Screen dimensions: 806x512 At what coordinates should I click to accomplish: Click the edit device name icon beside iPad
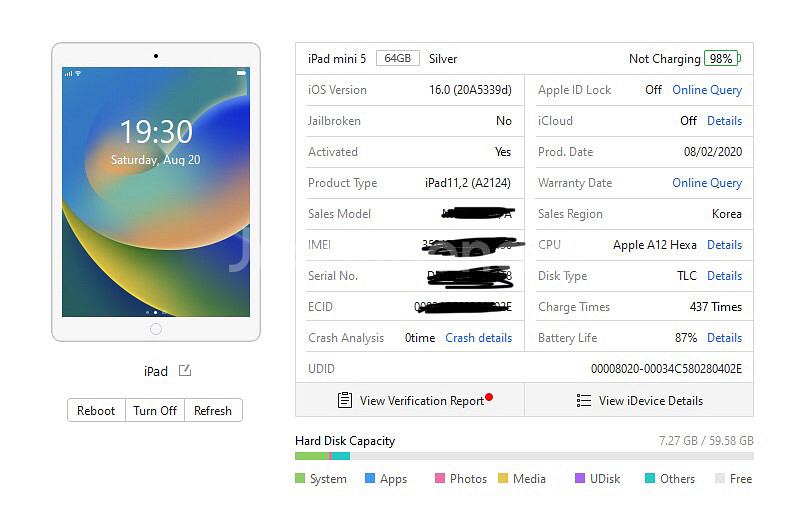click(185, 370)
